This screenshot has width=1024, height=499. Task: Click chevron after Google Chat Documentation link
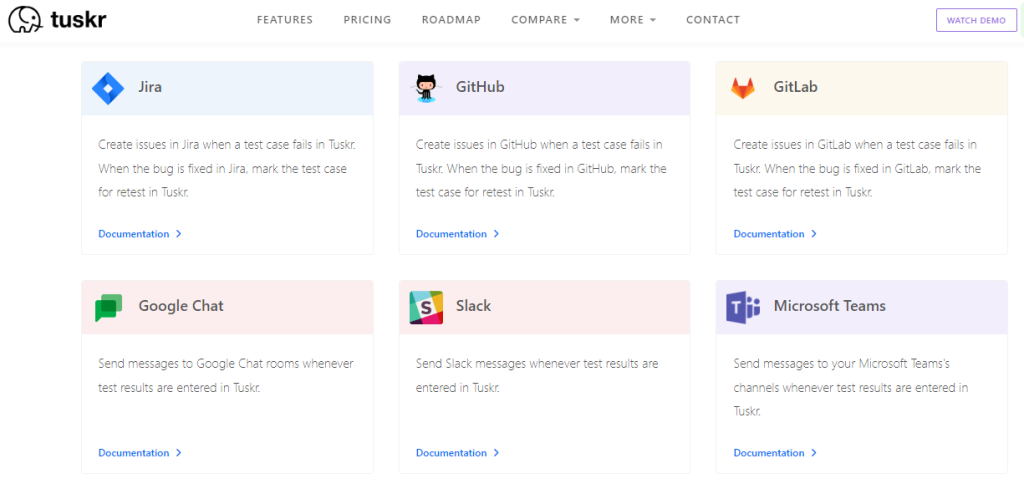point(179,453)
